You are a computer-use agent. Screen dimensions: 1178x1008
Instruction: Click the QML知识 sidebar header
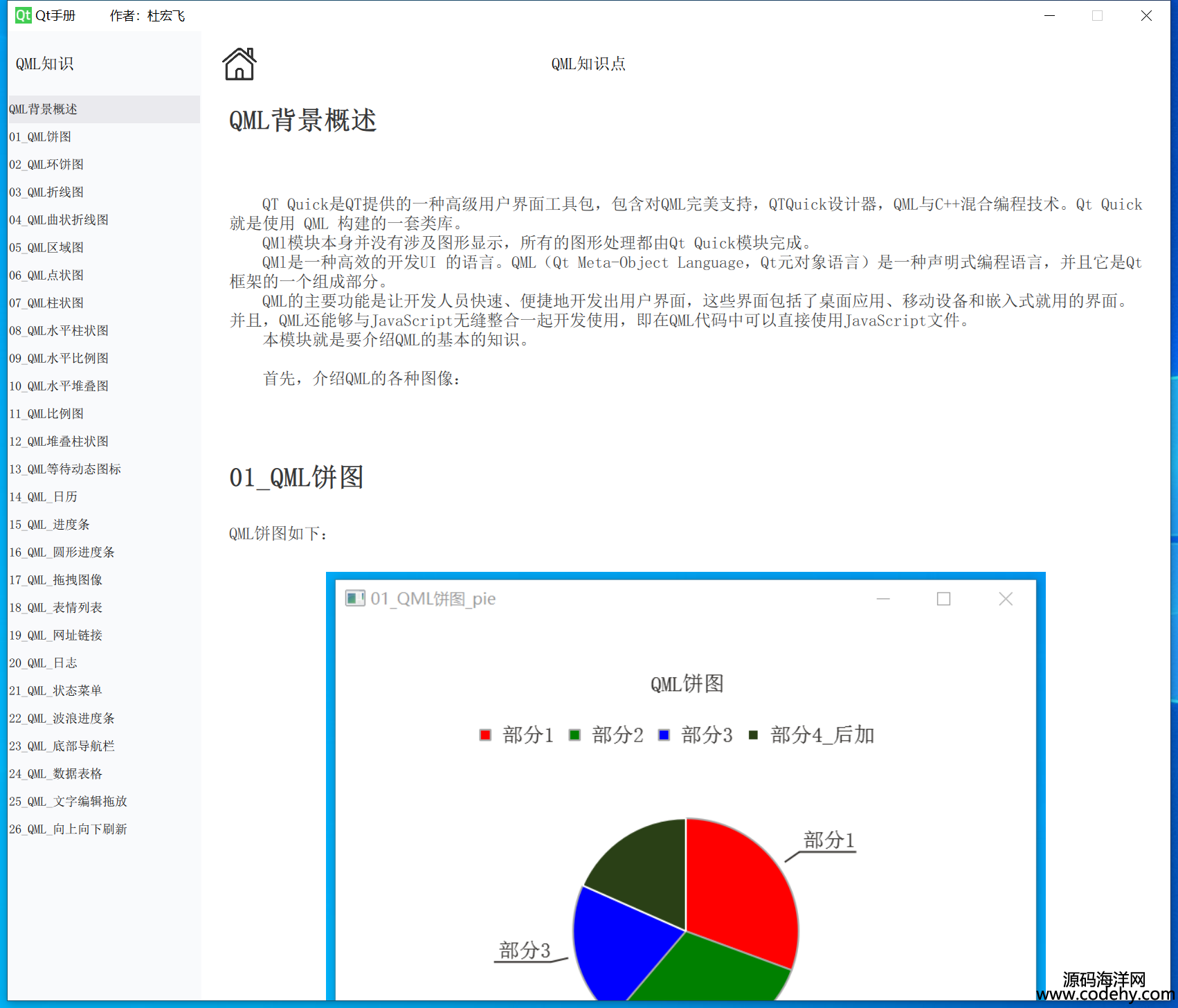pyautogui.click(x=44, y=64)
